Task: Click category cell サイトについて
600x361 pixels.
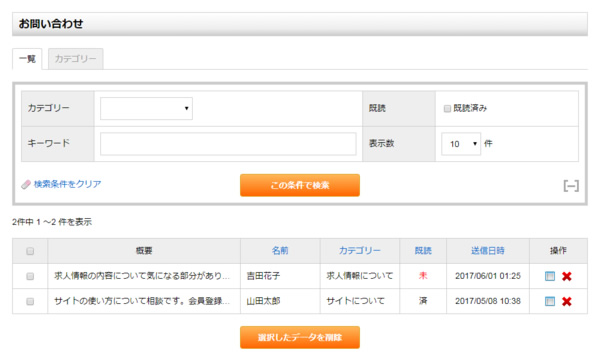Action: 355,301
